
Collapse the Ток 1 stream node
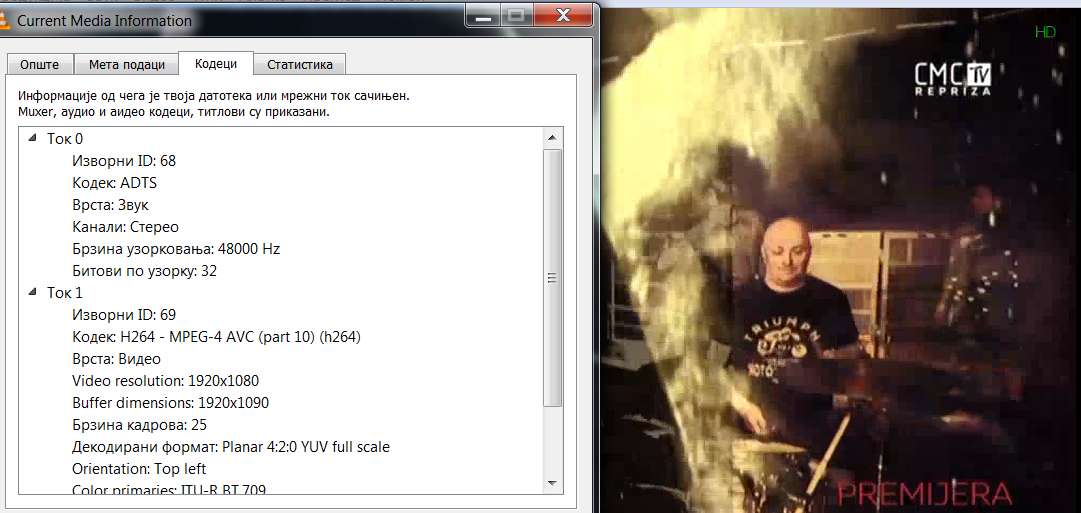[33, 292]
